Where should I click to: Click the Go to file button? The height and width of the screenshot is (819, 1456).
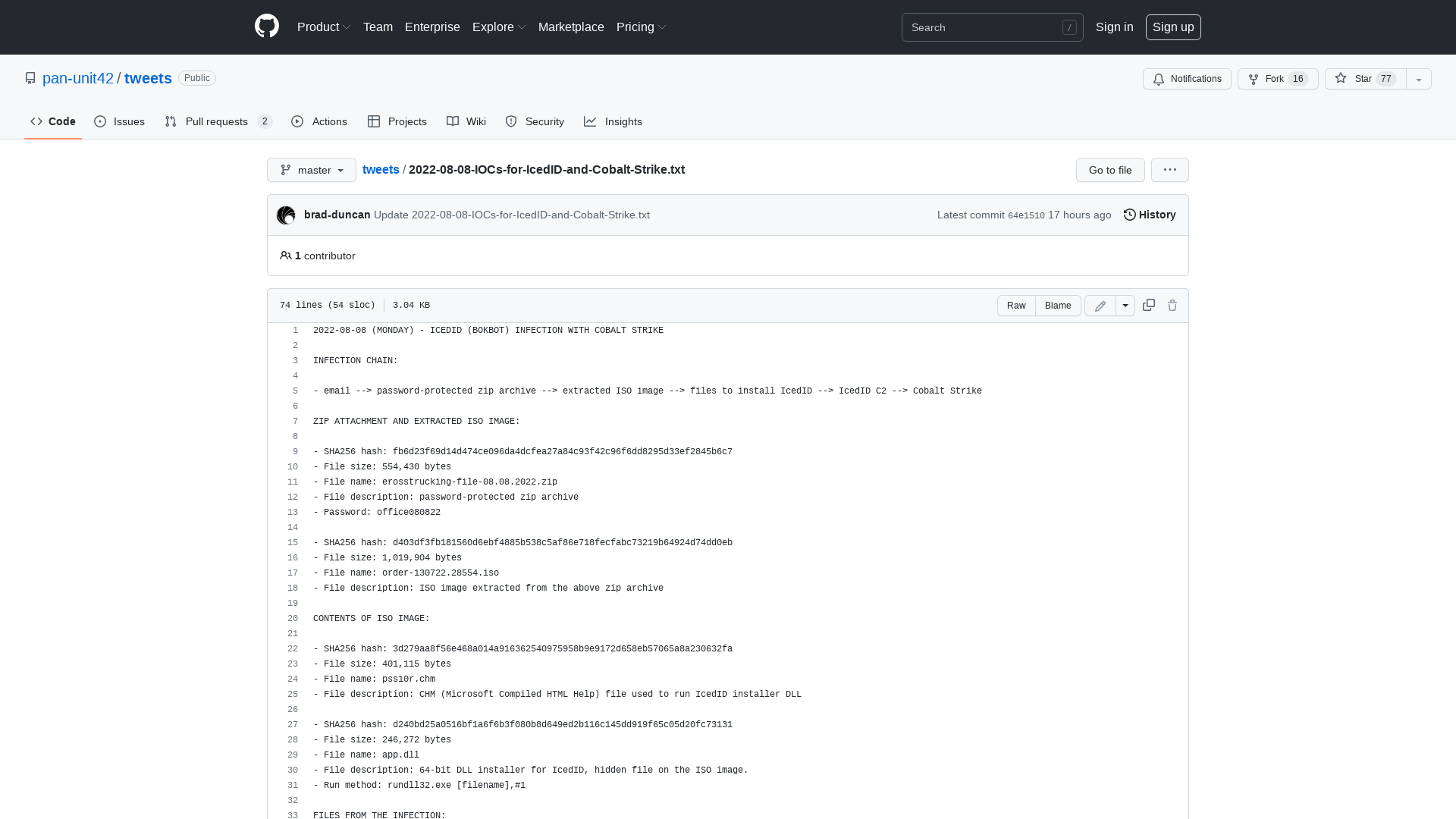[1110, 170]
